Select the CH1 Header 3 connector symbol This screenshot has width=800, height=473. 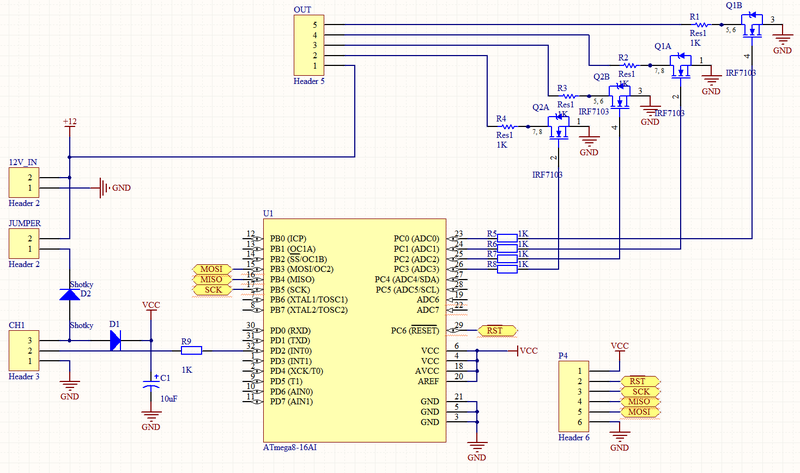24,351
